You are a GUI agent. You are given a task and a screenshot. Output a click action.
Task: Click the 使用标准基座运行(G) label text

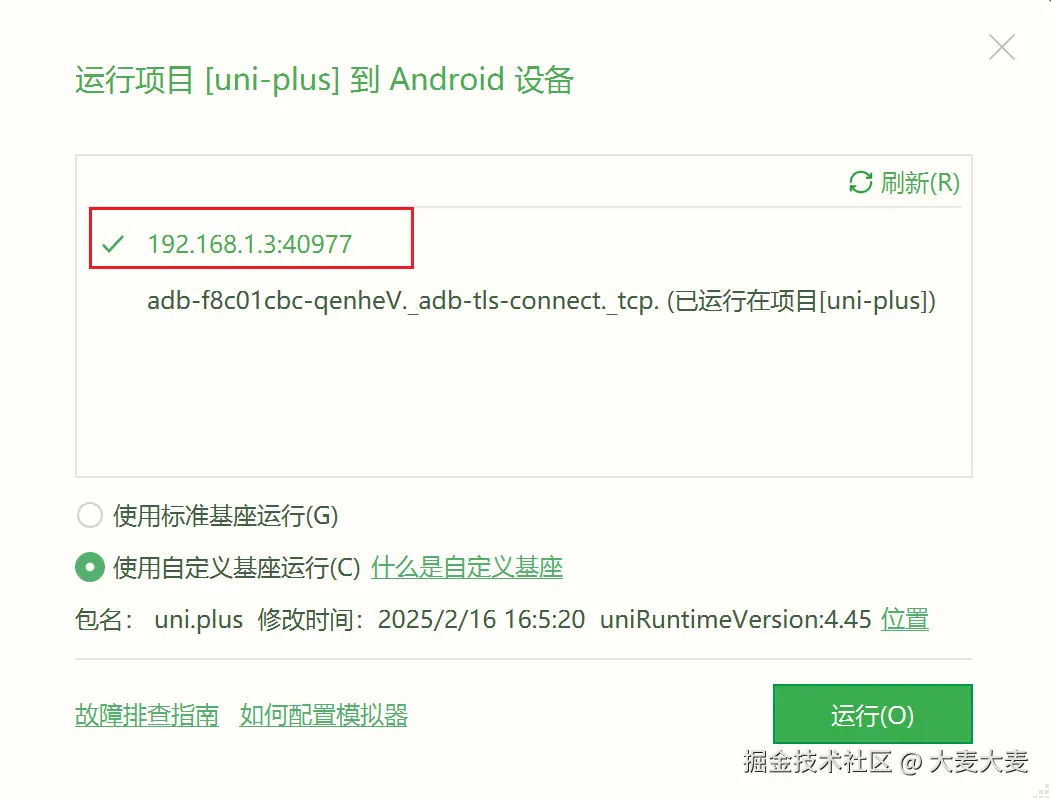pyautogui.click(x=225, y=515)
